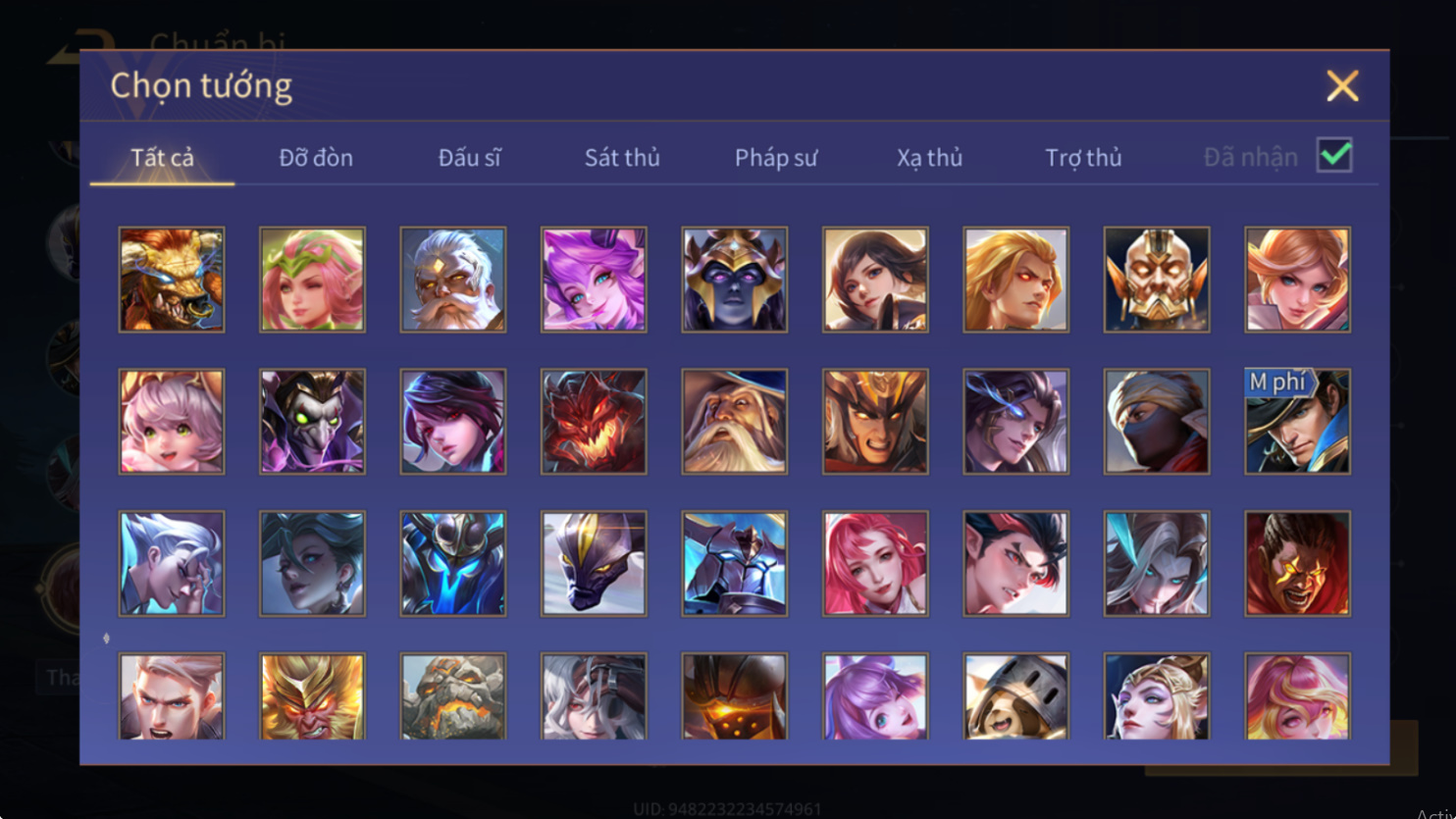
Task: Toggle the 'Đã nhận' checkbox
Action: [1334, 155]
